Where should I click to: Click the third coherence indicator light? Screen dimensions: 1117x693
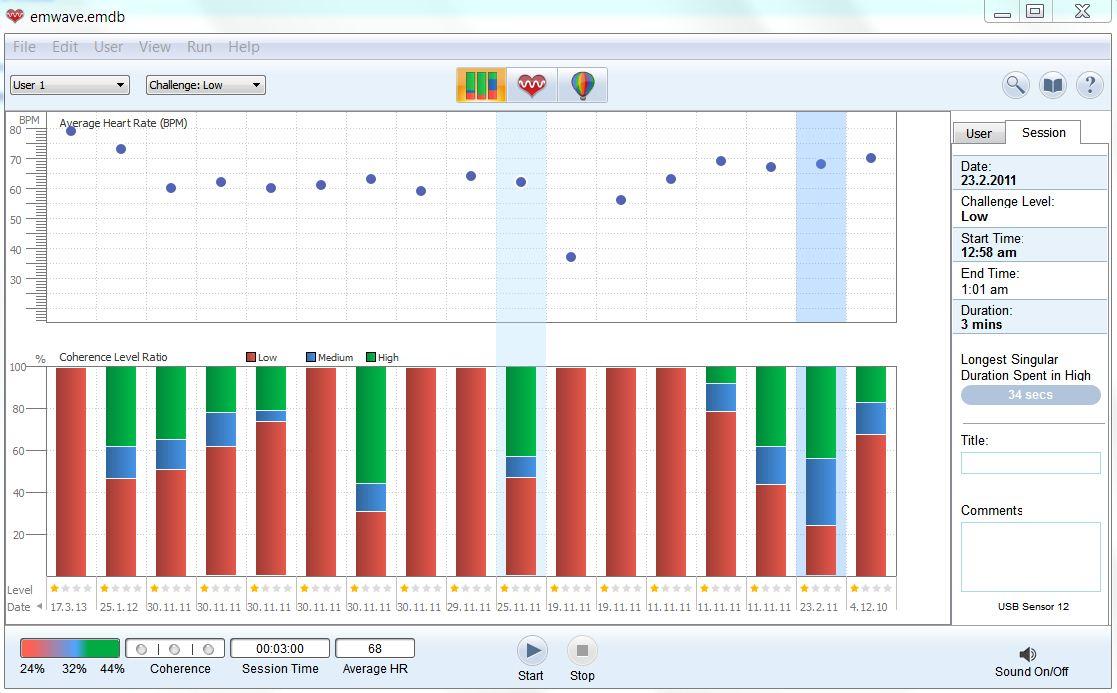tap(208, 650)
